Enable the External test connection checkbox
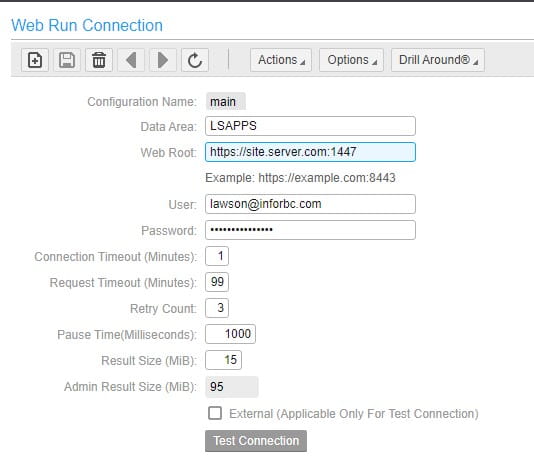The height and width of the screenshot is (476, 534). coord(215,413)
